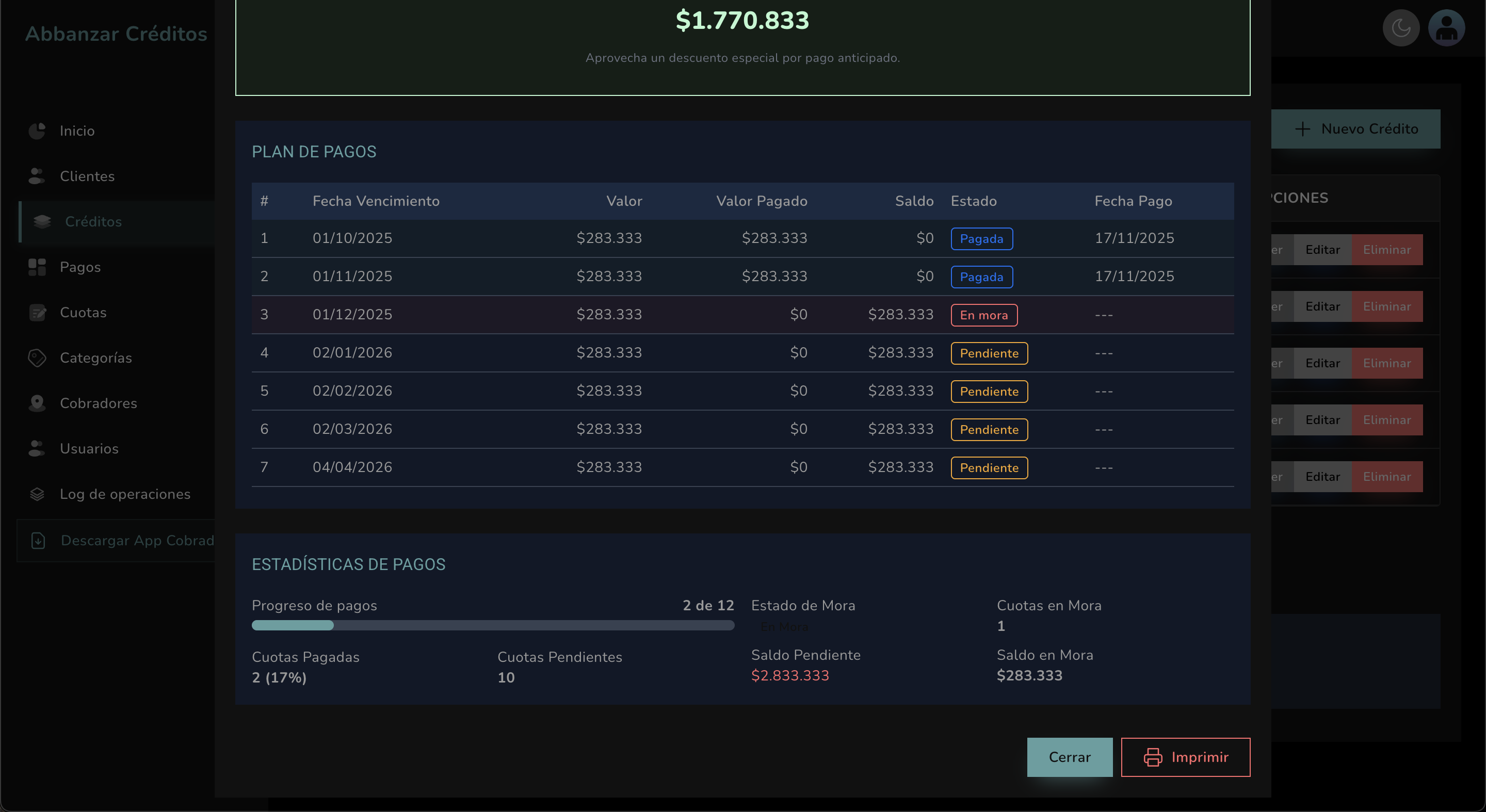
Task: Select Créditos in the sidebar
Action: (x=116, y=221)
